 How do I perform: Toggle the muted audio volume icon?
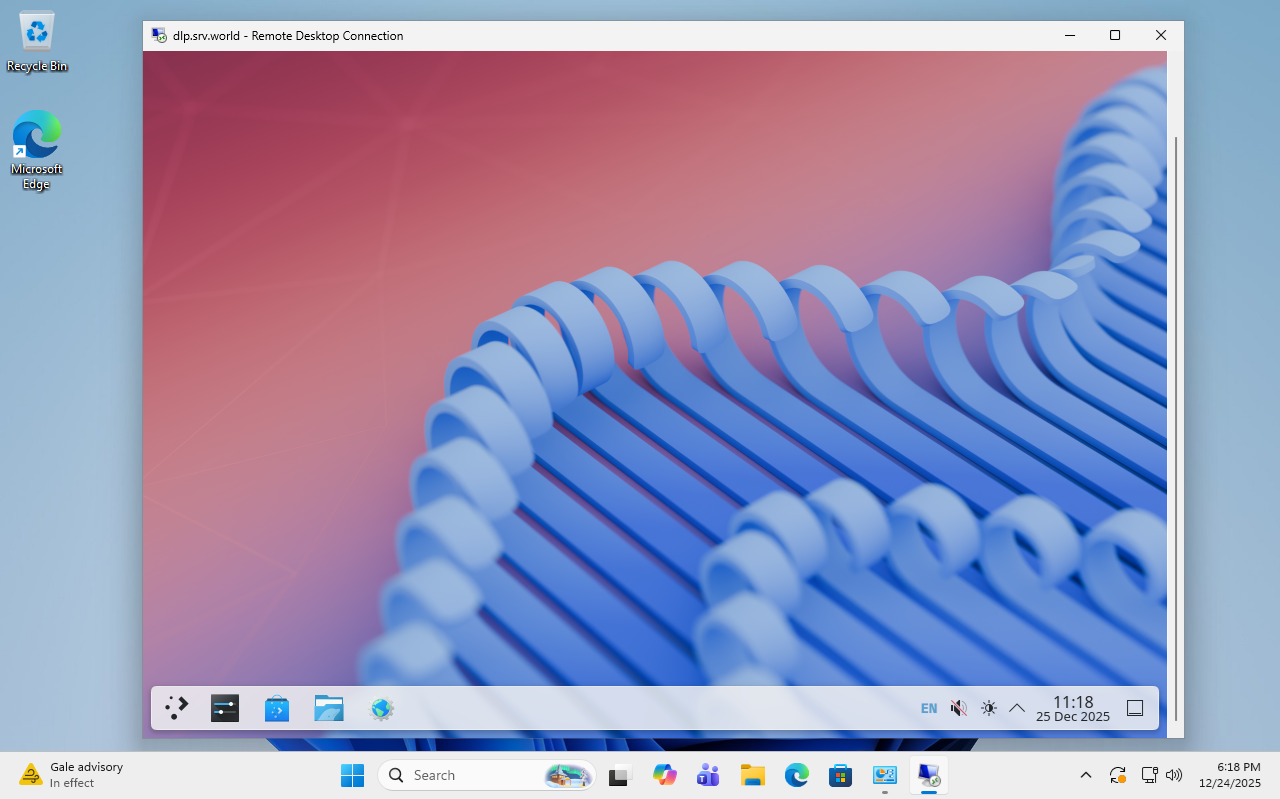pyautogui.click(x=959, y=708)
